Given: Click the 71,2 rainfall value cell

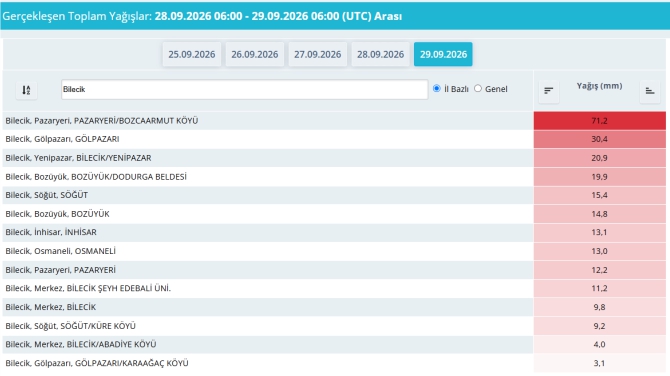Looking at the screenshot, I should [x=599, y=120].
